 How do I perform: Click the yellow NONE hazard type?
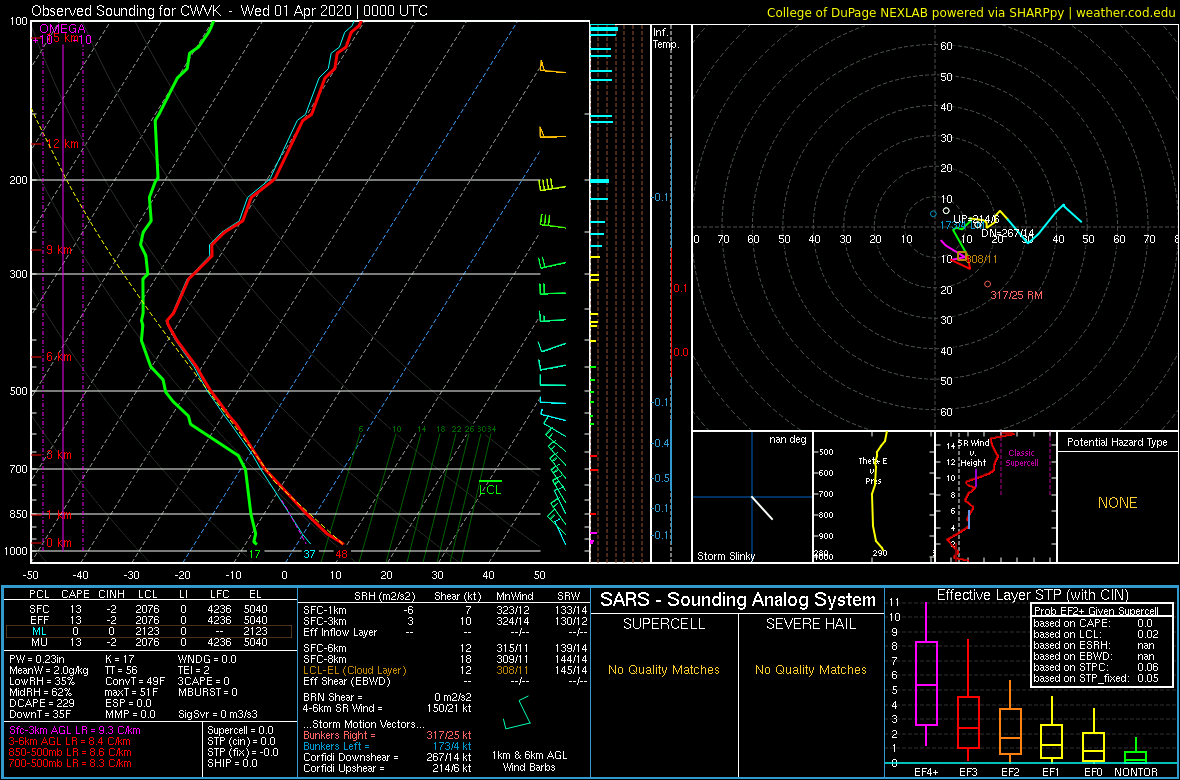[1117, 503]
